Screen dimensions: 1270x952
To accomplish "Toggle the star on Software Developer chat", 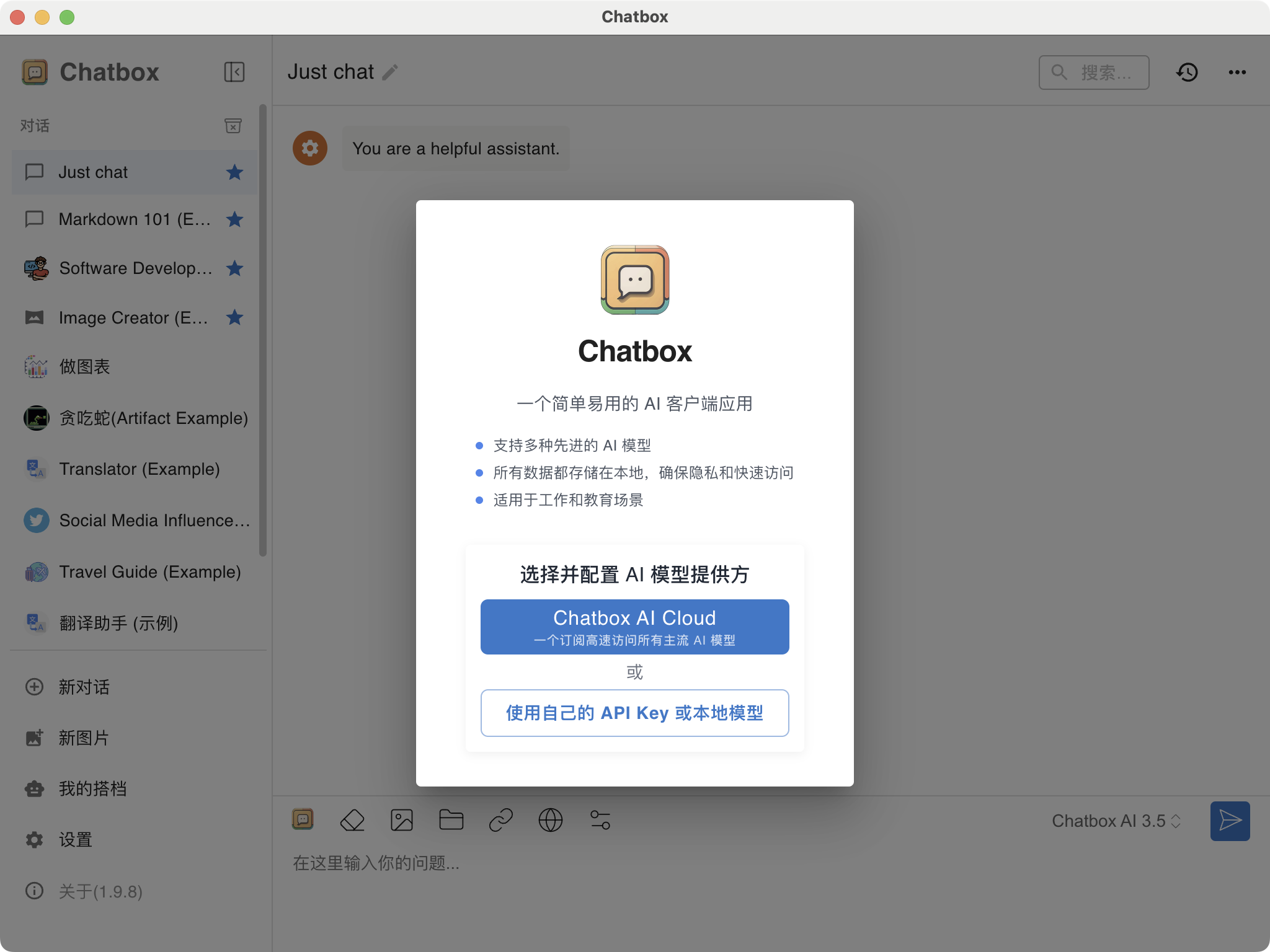I will coord(234,268).
